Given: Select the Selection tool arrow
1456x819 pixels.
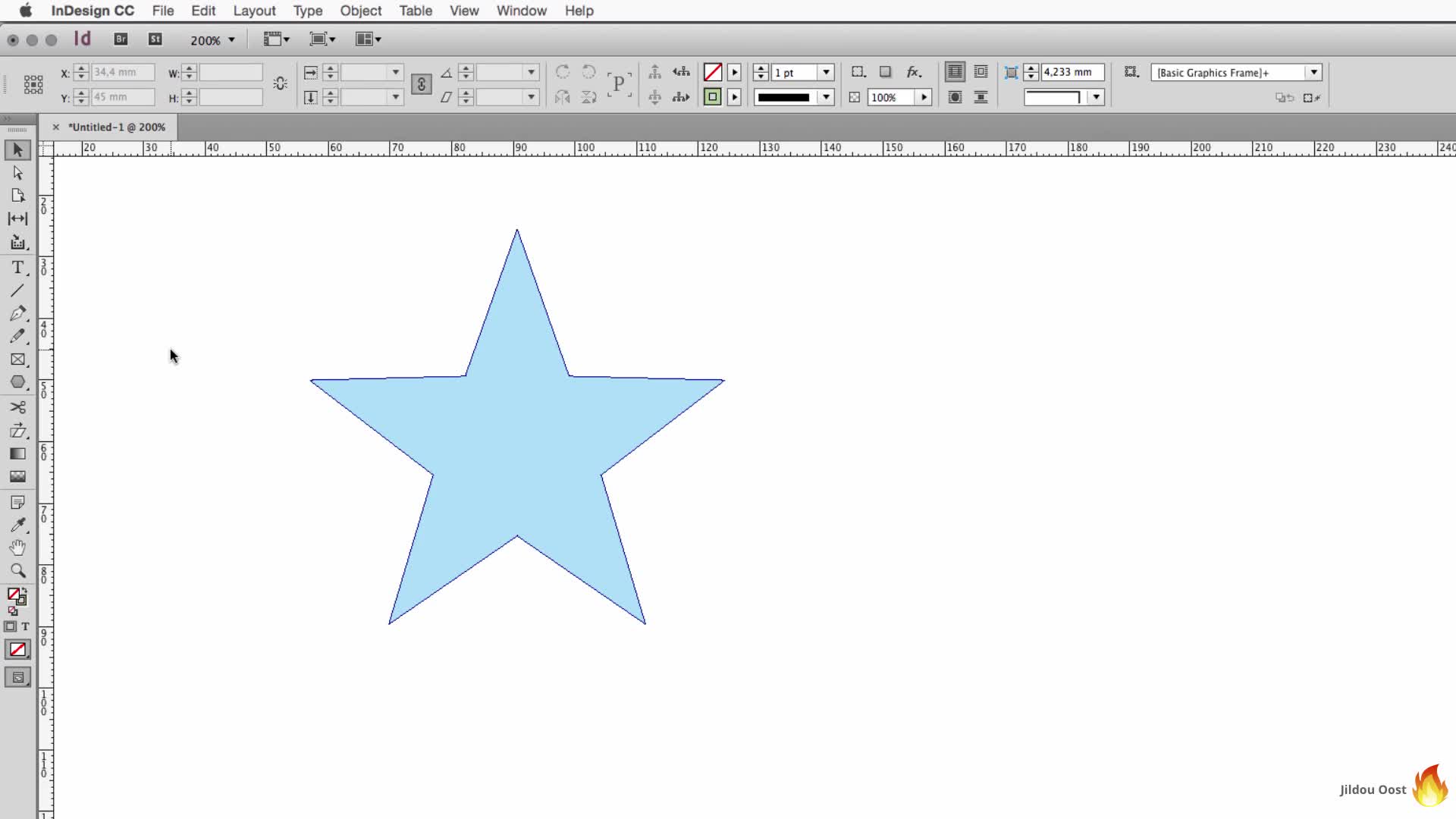Looking at the screenshot, I should click(17, 150).
